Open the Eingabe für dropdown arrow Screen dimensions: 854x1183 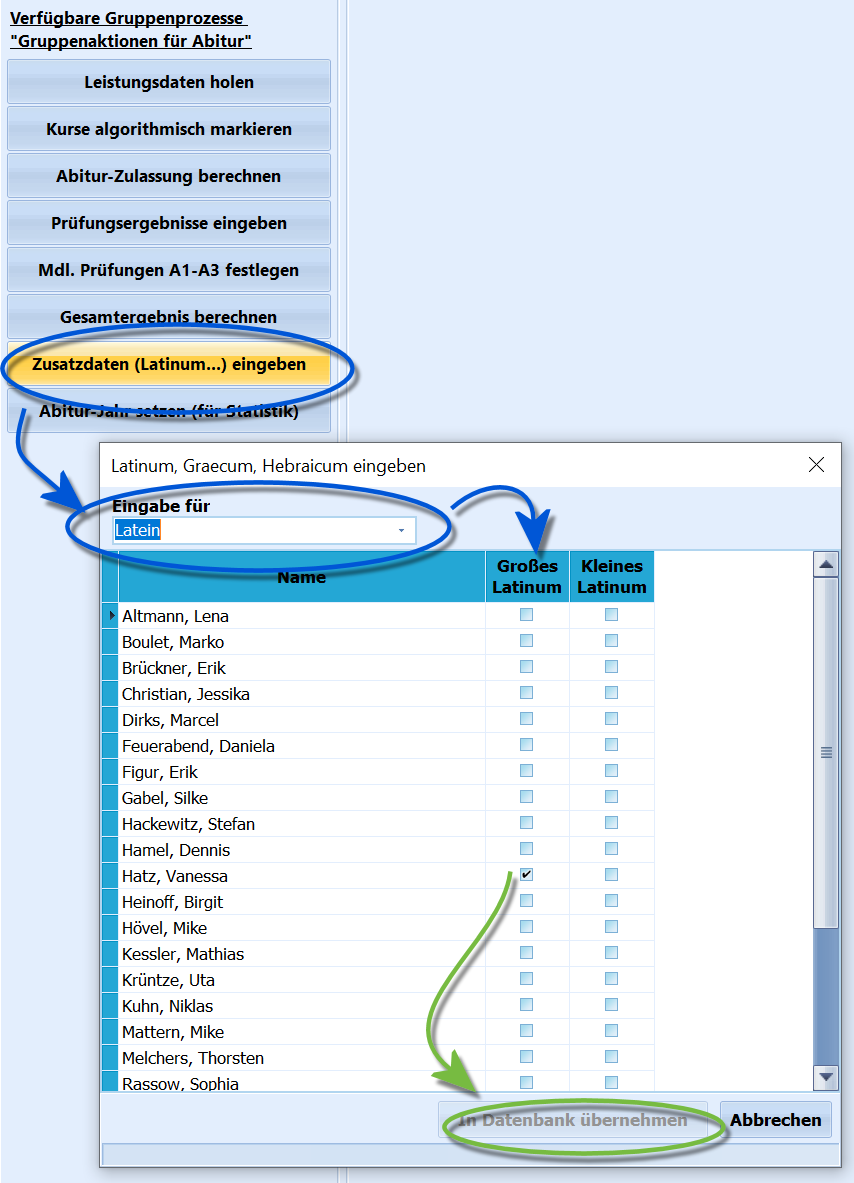[x=401, y=530]
